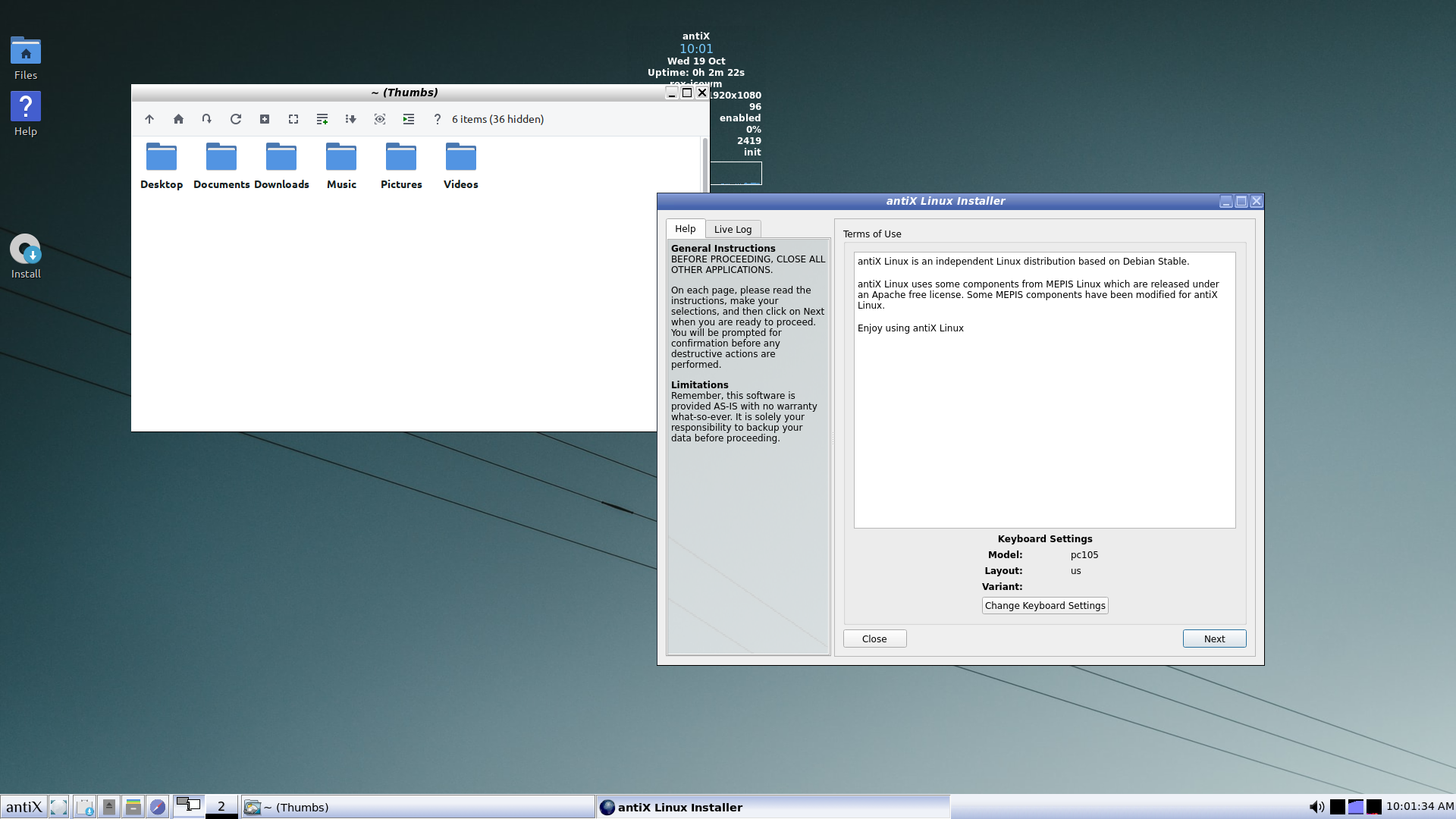This screenshot has width=1456, height=819.
Task: Click the list details icon in Thumbs toolbar
Action: [322, 119]
